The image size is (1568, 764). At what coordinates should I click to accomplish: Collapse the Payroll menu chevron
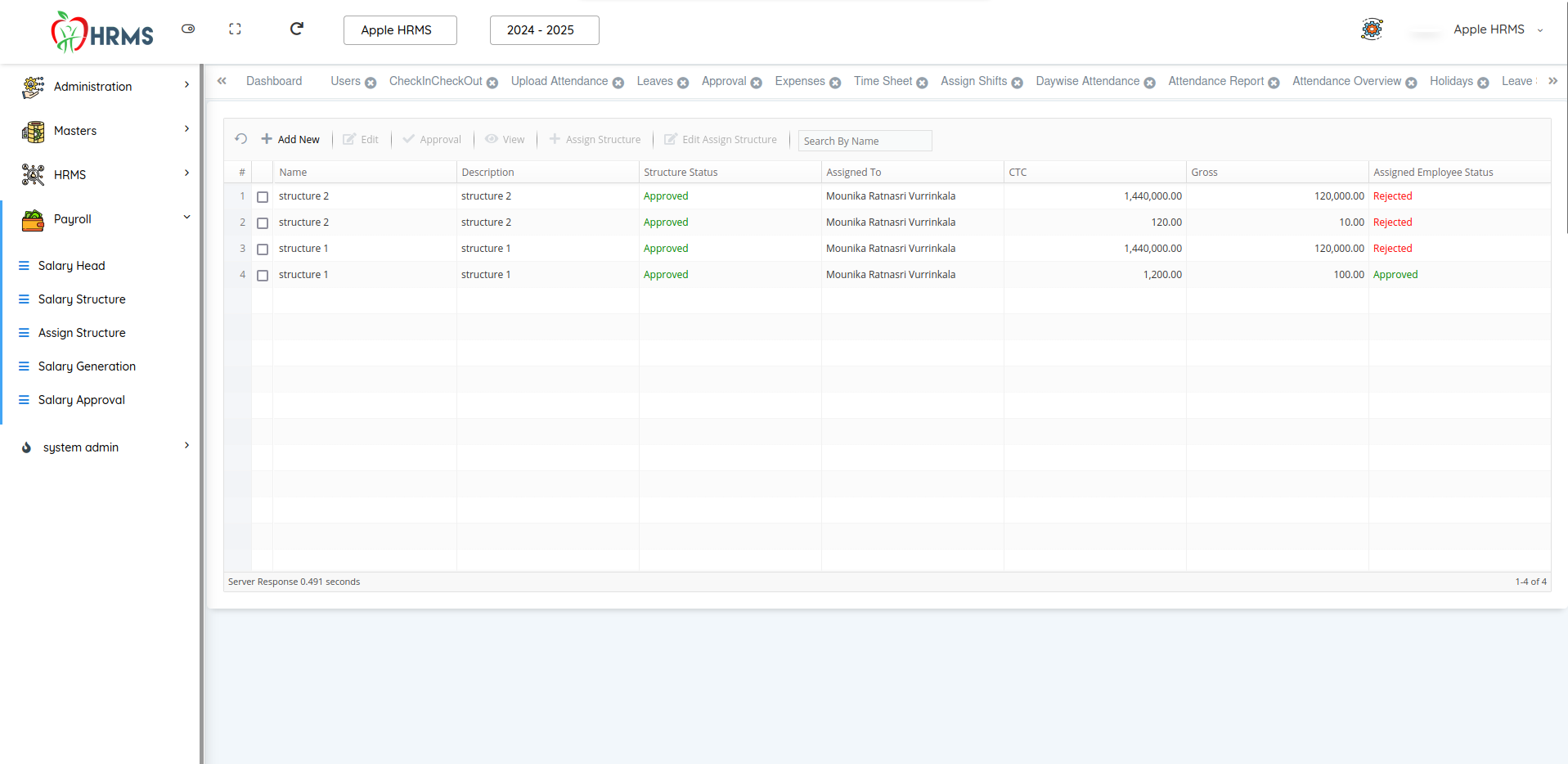[x=186, y=218]
